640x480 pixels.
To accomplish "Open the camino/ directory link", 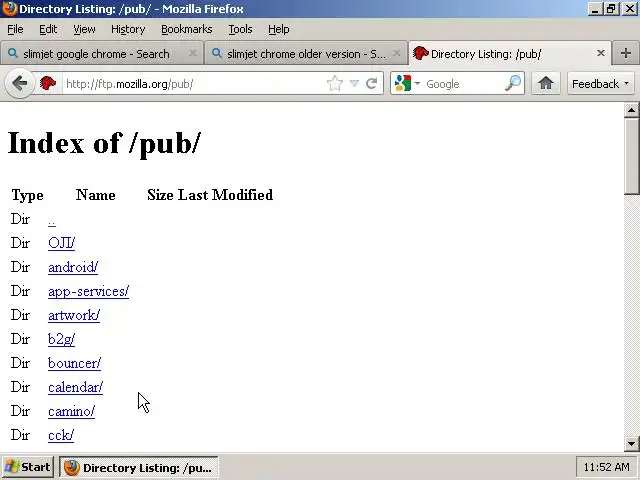I will tap(71, 411).
